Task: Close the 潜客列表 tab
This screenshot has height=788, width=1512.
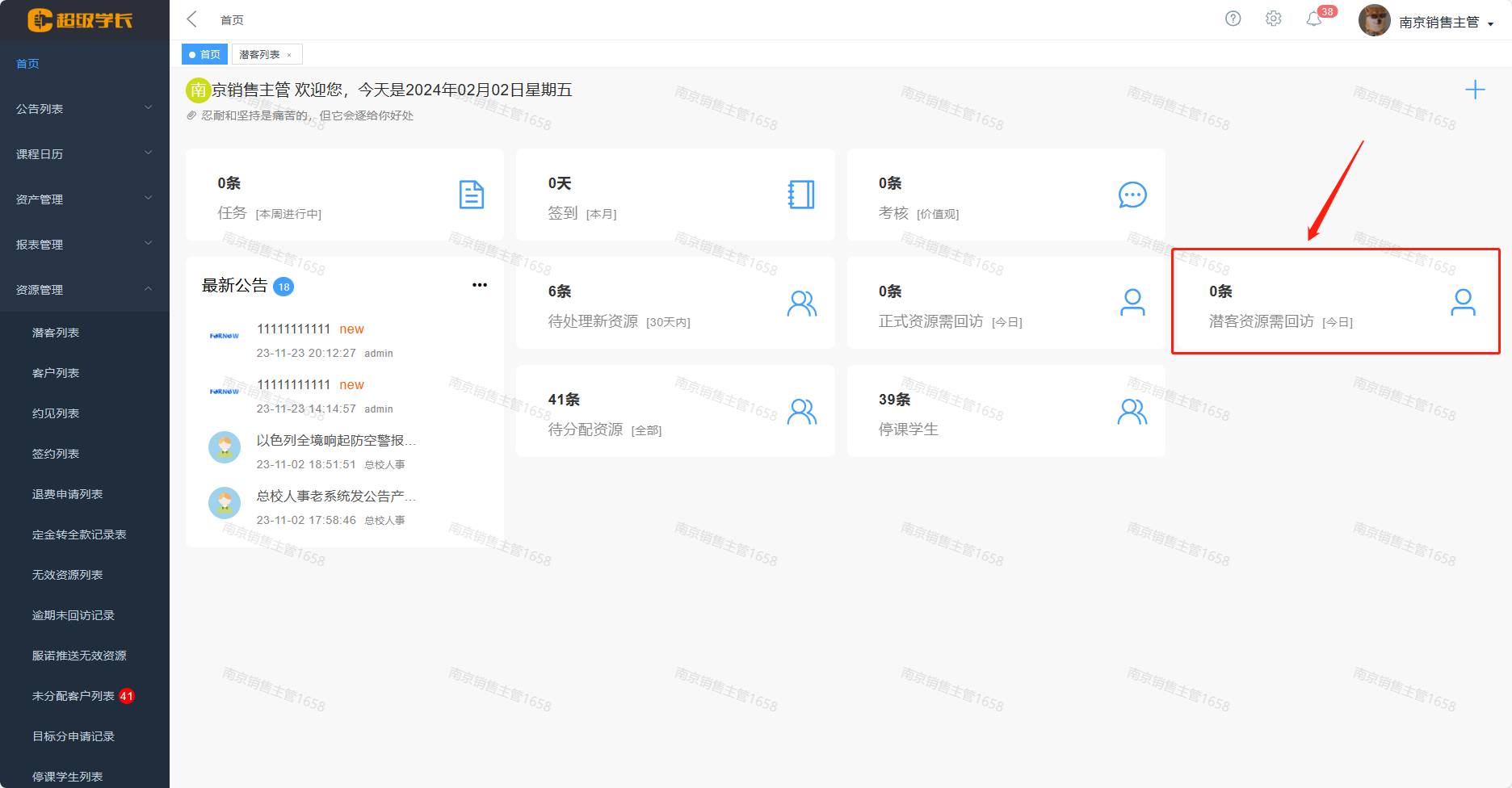Action: 289,55
